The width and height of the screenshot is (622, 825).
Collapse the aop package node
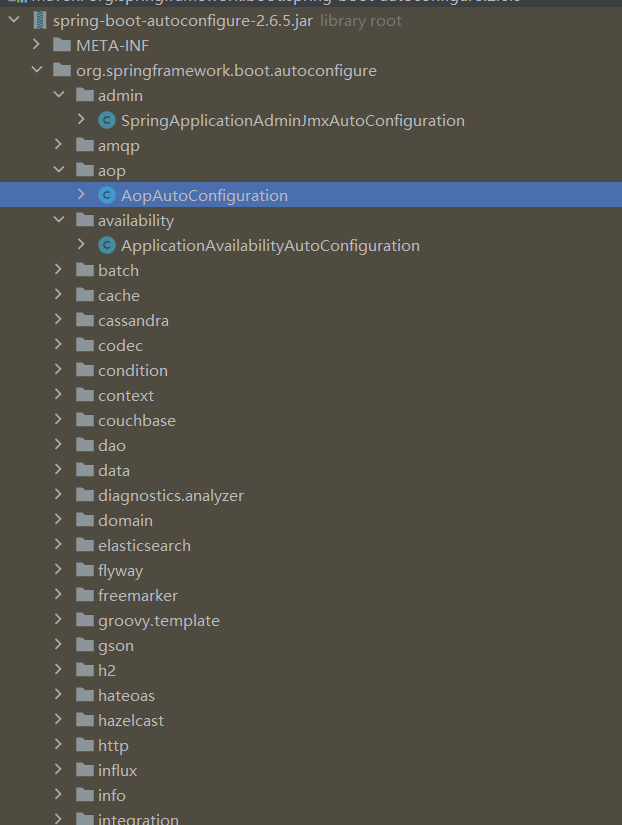[59, 171]
